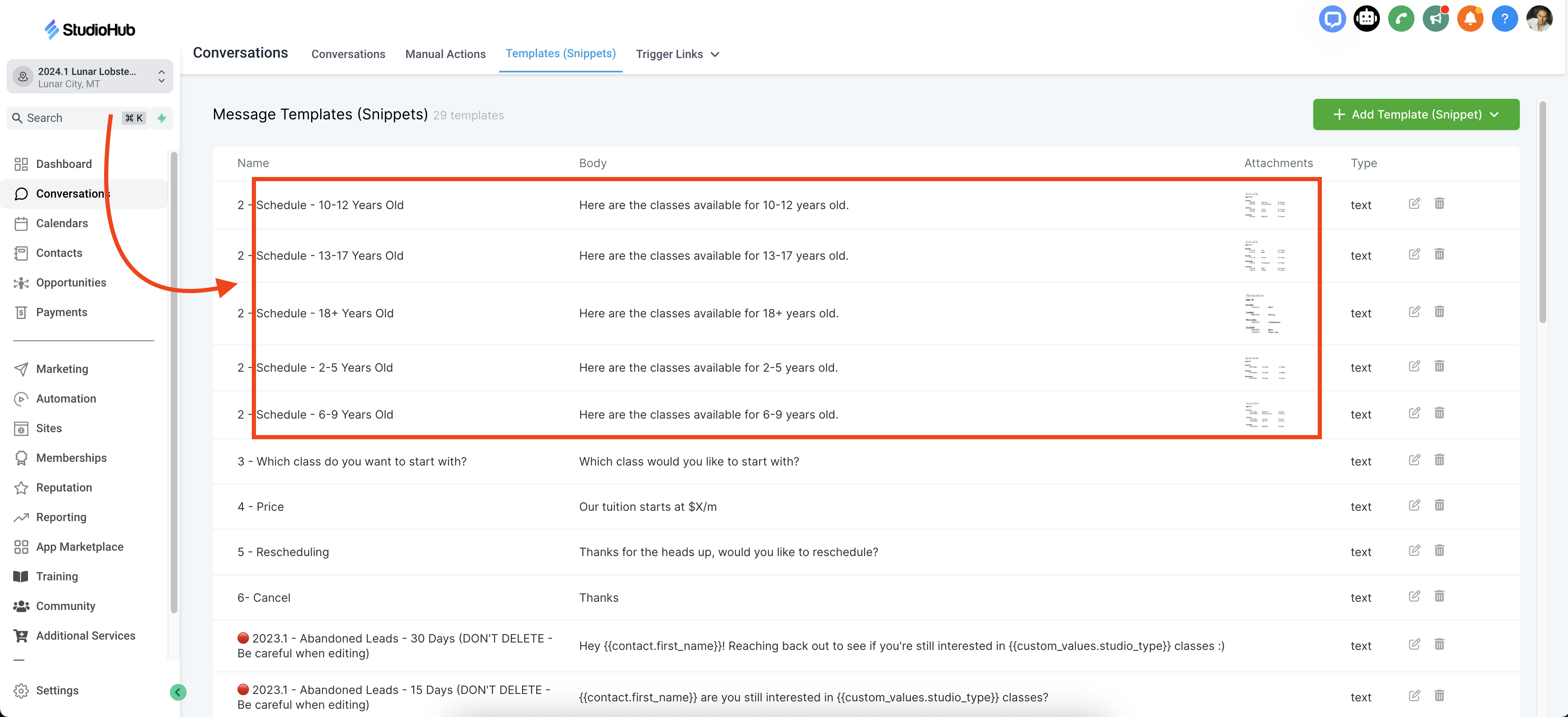Image resolution: width=1568 pixels, height=717 pixels.
Task: Go to Calendars in the sidebar
Action: coord(61,223)
